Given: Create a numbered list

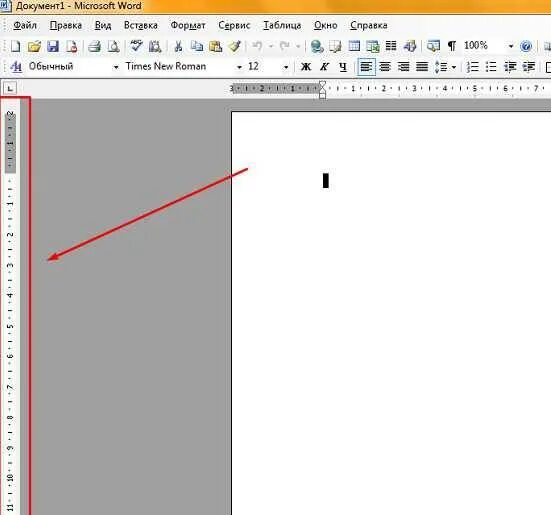Looking at the screenshot, I should click(x=472, y=66).
